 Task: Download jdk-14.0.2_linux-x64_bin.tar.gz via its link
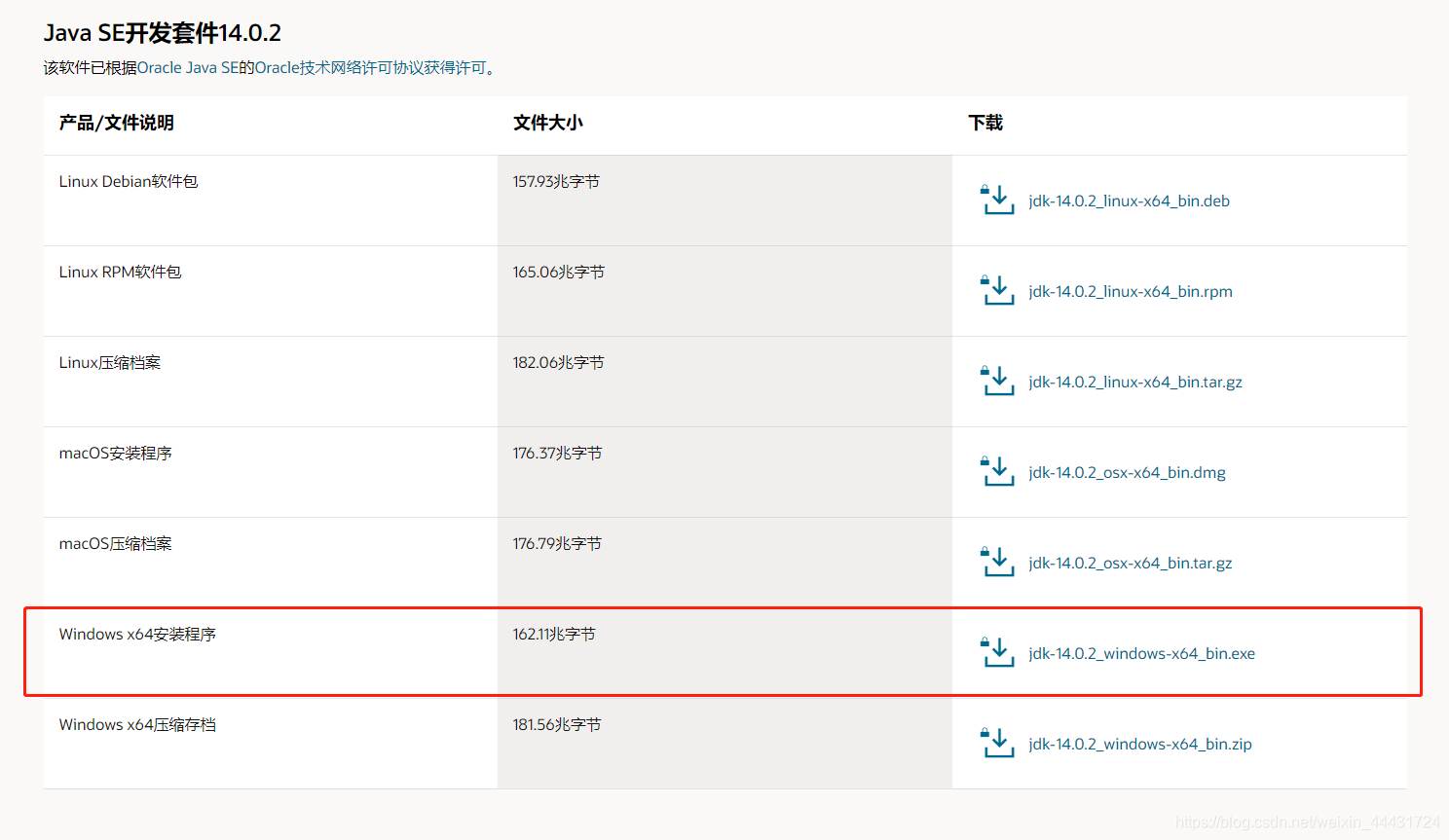1134,382
